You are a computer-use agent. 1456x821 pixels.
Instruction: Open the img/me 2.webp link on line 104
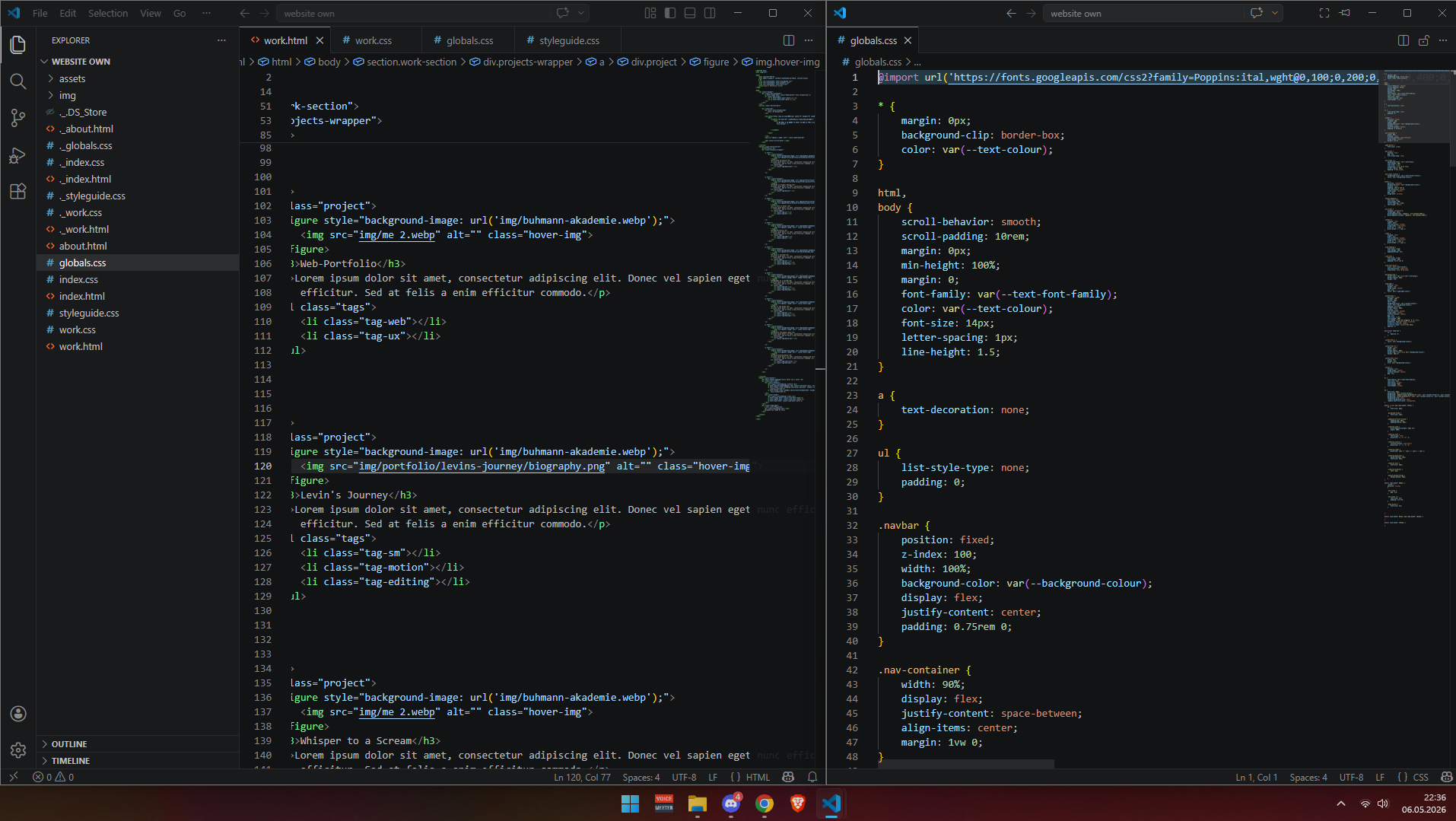point(397,235)
